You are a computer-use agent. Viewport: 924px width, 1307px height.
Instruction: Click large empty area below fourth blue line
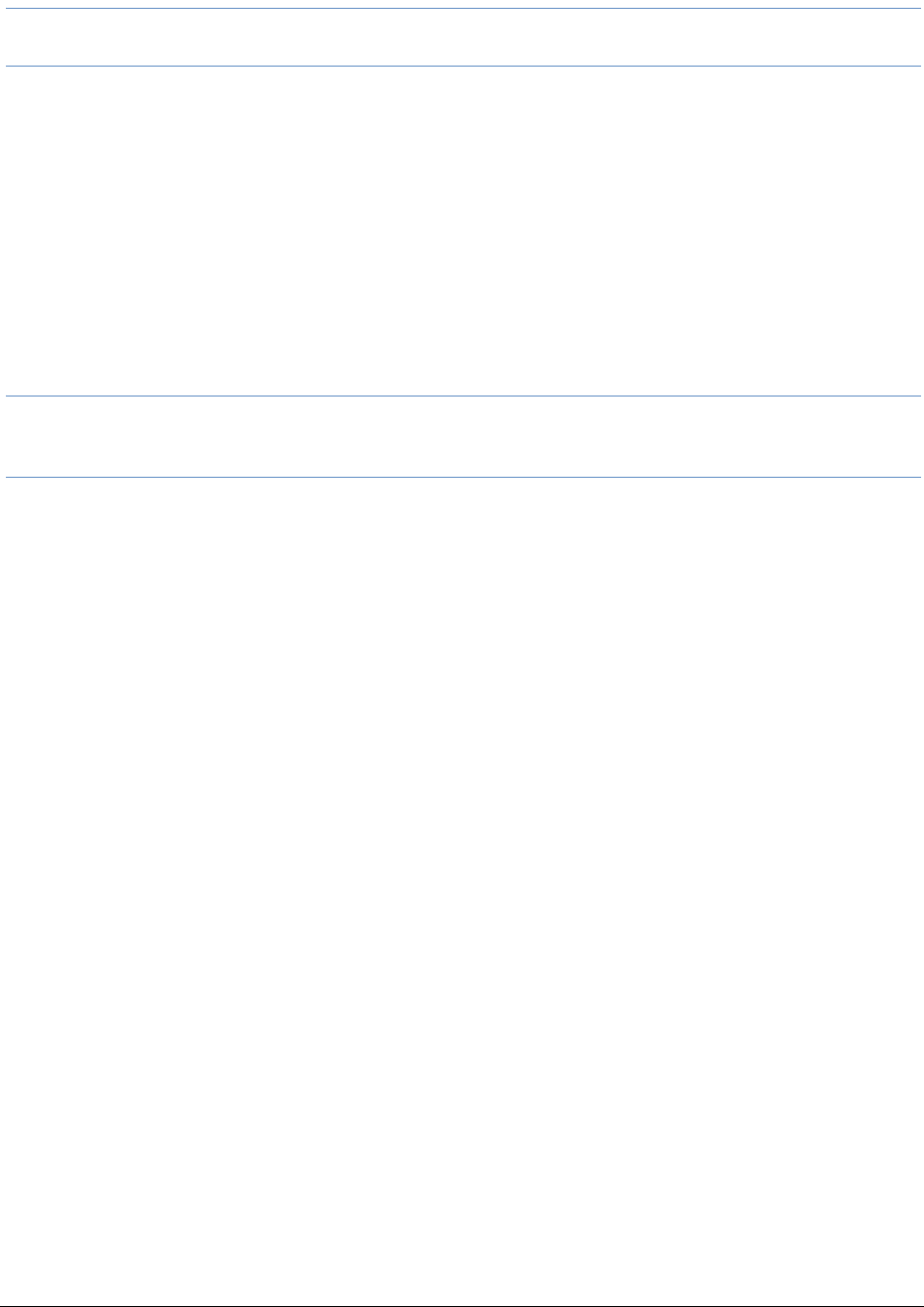[464, 891]
